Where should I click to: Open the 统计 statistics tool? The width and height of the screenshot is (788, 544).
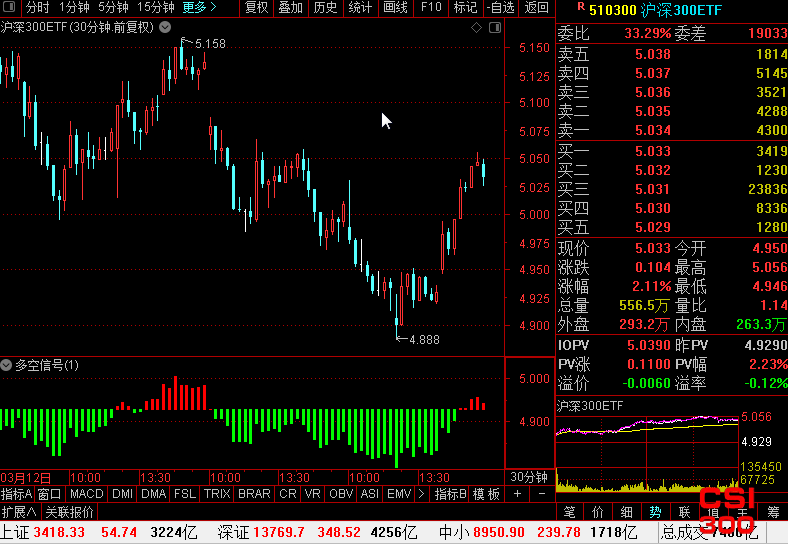(x=360, y=7)
